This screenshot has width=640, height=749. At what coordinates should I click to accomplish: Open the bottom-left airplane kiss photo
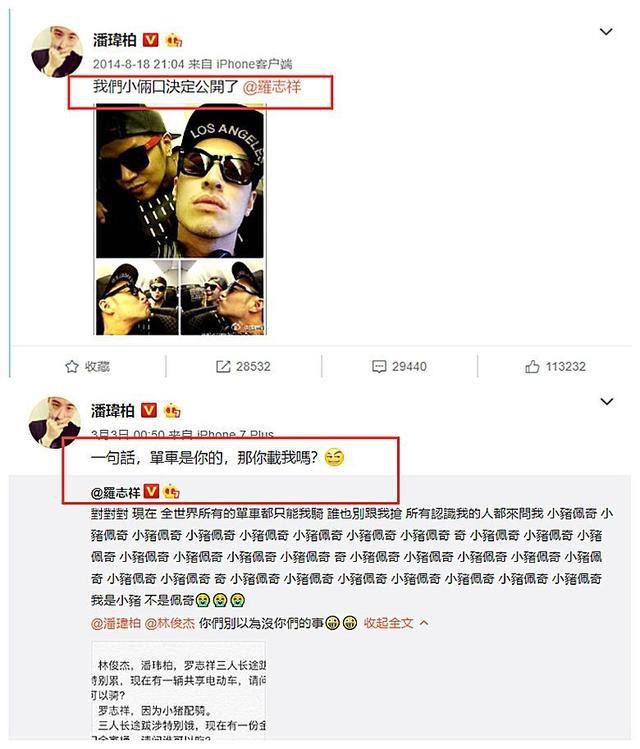click(137, 297)
